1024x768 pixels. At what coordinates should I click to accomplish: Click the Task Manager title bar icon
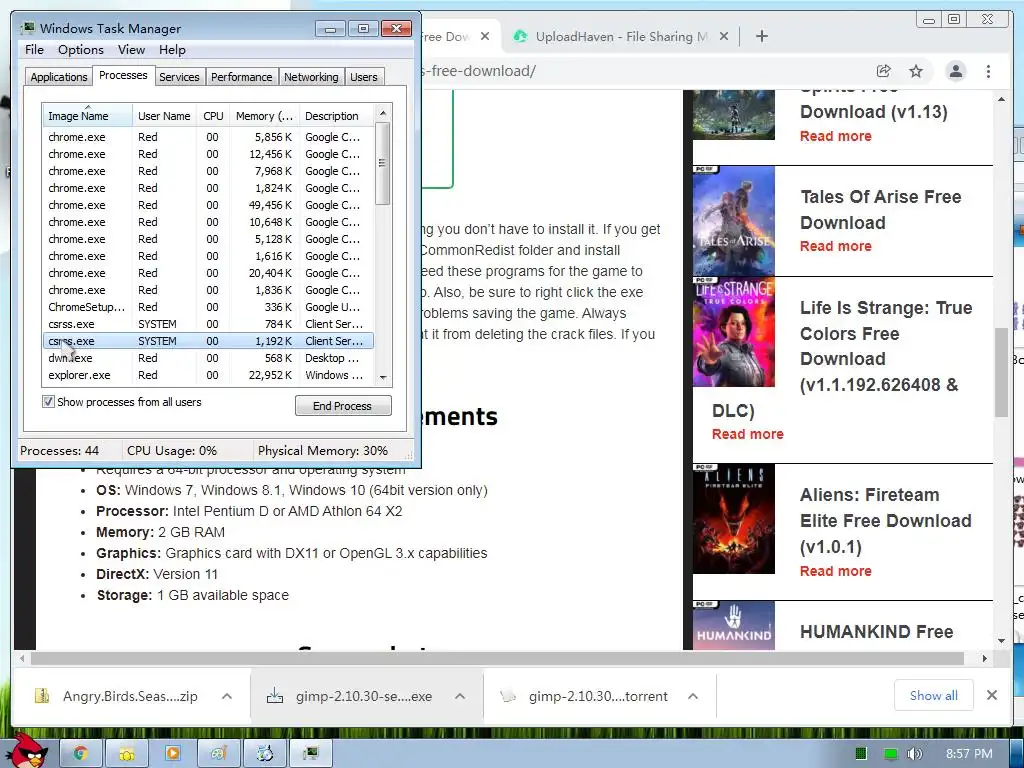pyautogui.click(x=28, y=28)
